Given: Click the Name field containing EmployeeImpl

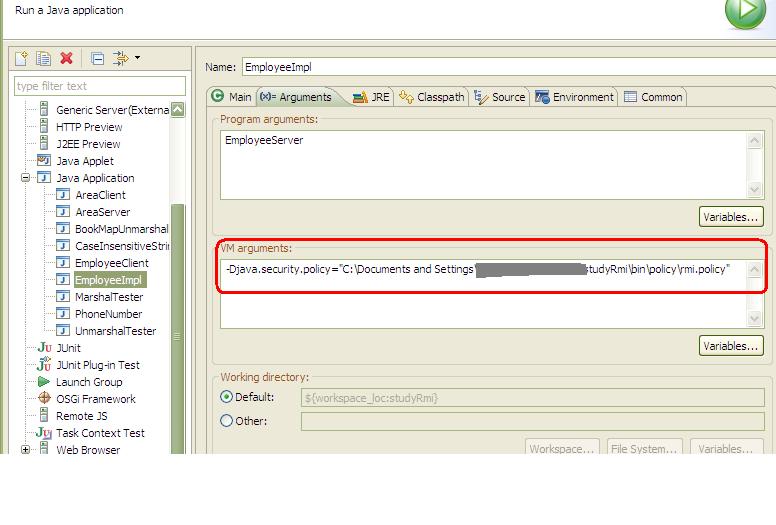Looking at the screenshot, I should [x=509, y=67].
